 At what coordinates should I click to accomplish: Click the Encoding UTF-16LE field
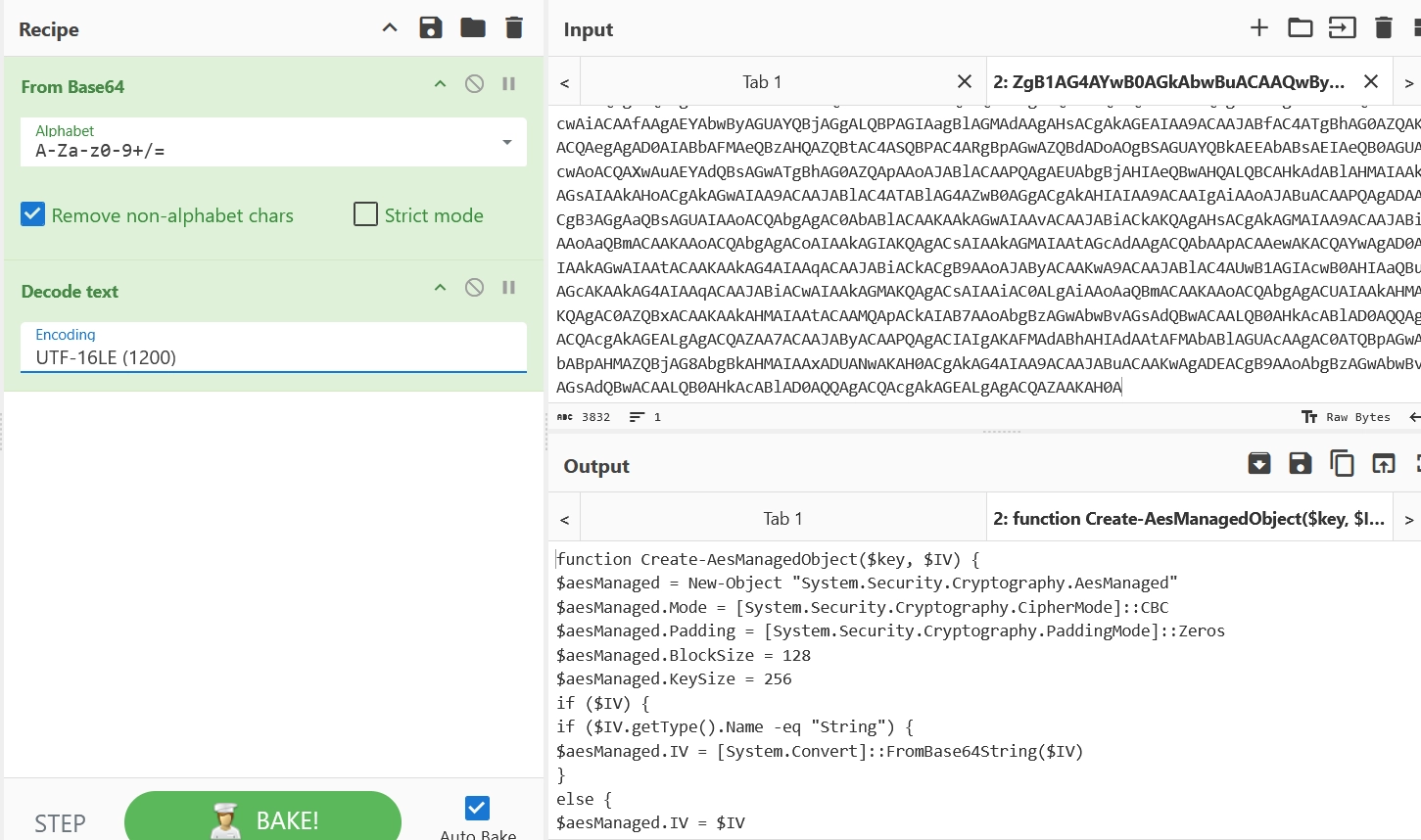tap(273, 348)
